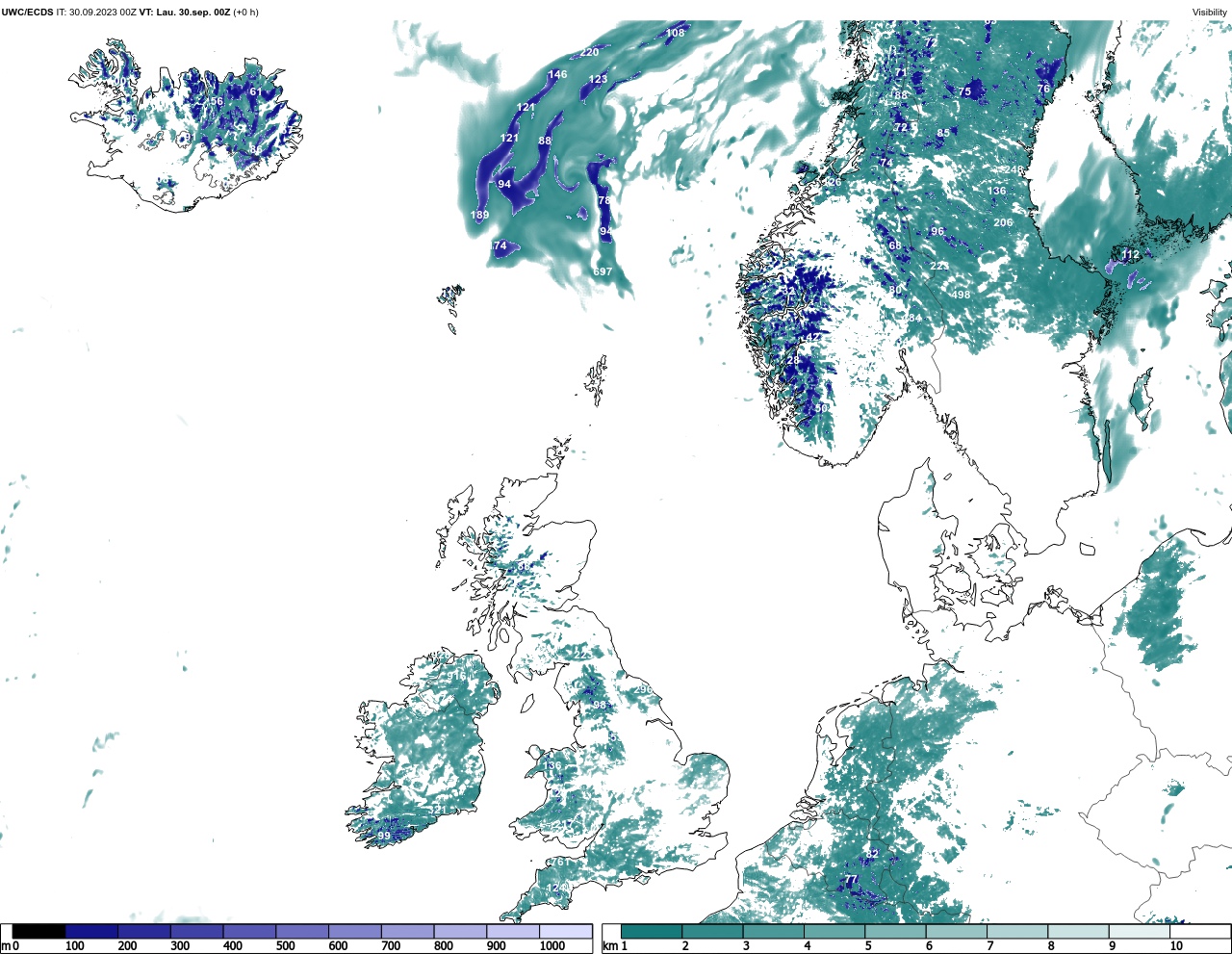
Task: Click the visibility value 146 on map
Action: tap(557, 74)
